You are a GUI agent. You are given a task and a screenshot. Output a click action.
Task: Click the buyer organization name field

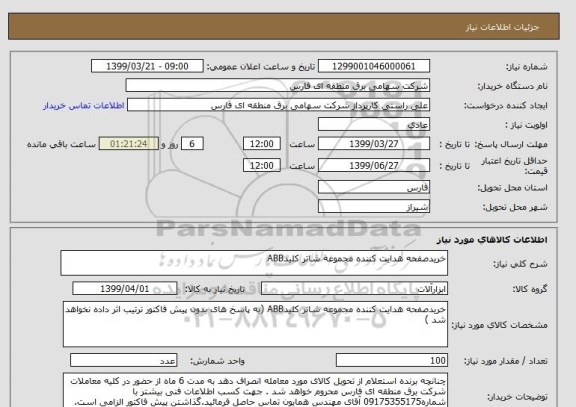click(x=278, y=86)
